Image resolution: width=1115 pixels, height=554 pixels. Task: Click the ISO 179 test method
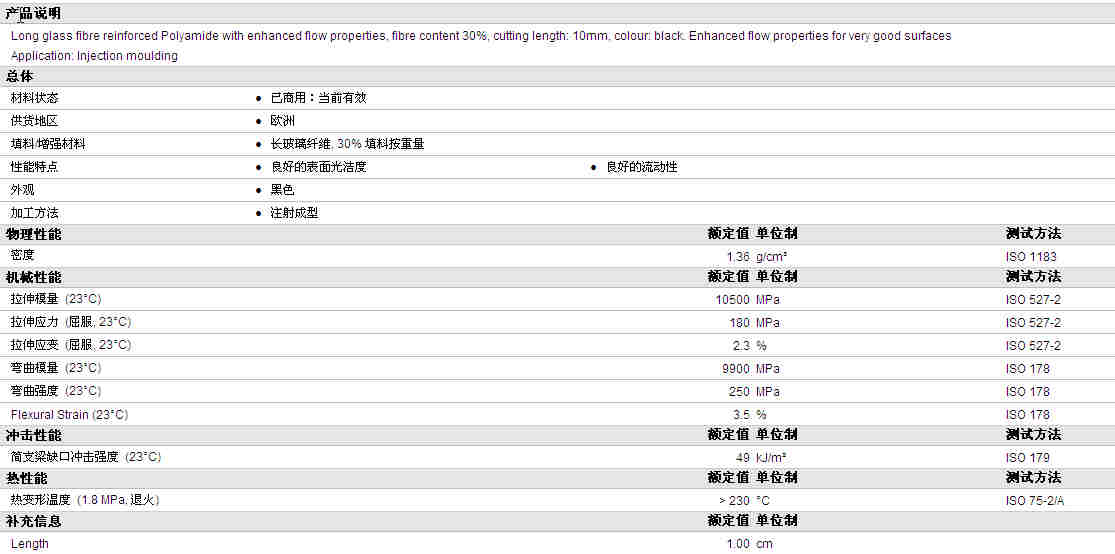1028,458
